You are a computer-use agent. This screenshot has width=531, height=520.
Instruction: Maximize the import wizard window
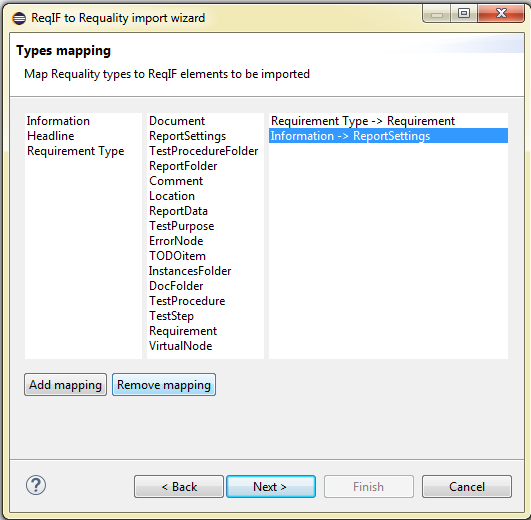[x=464, y=14]
